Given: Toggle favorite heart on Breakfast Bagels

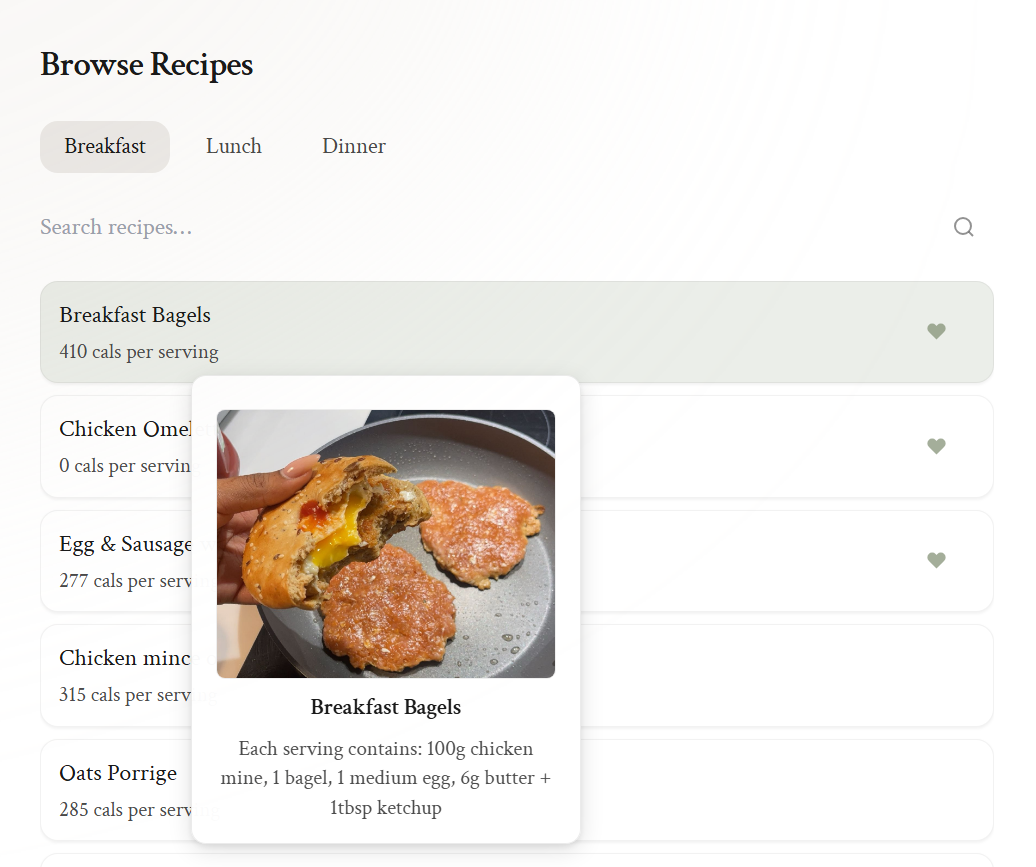Looking at the screenshot, I should point(936,331).
